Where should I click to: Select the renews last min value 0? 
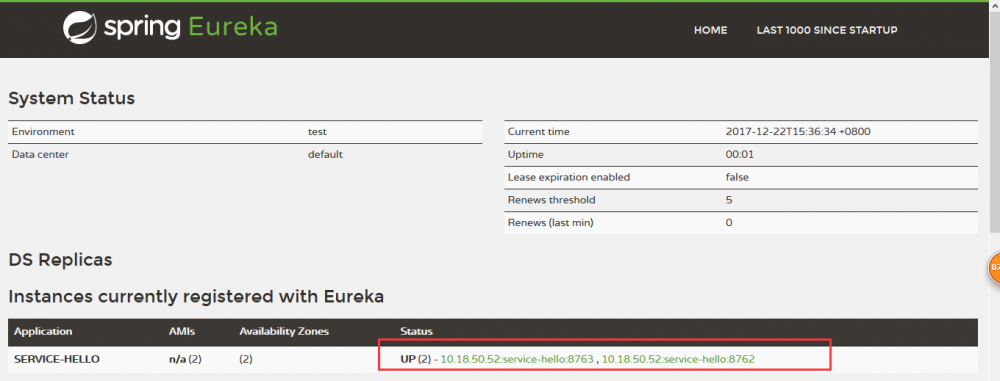click(729, 223)
